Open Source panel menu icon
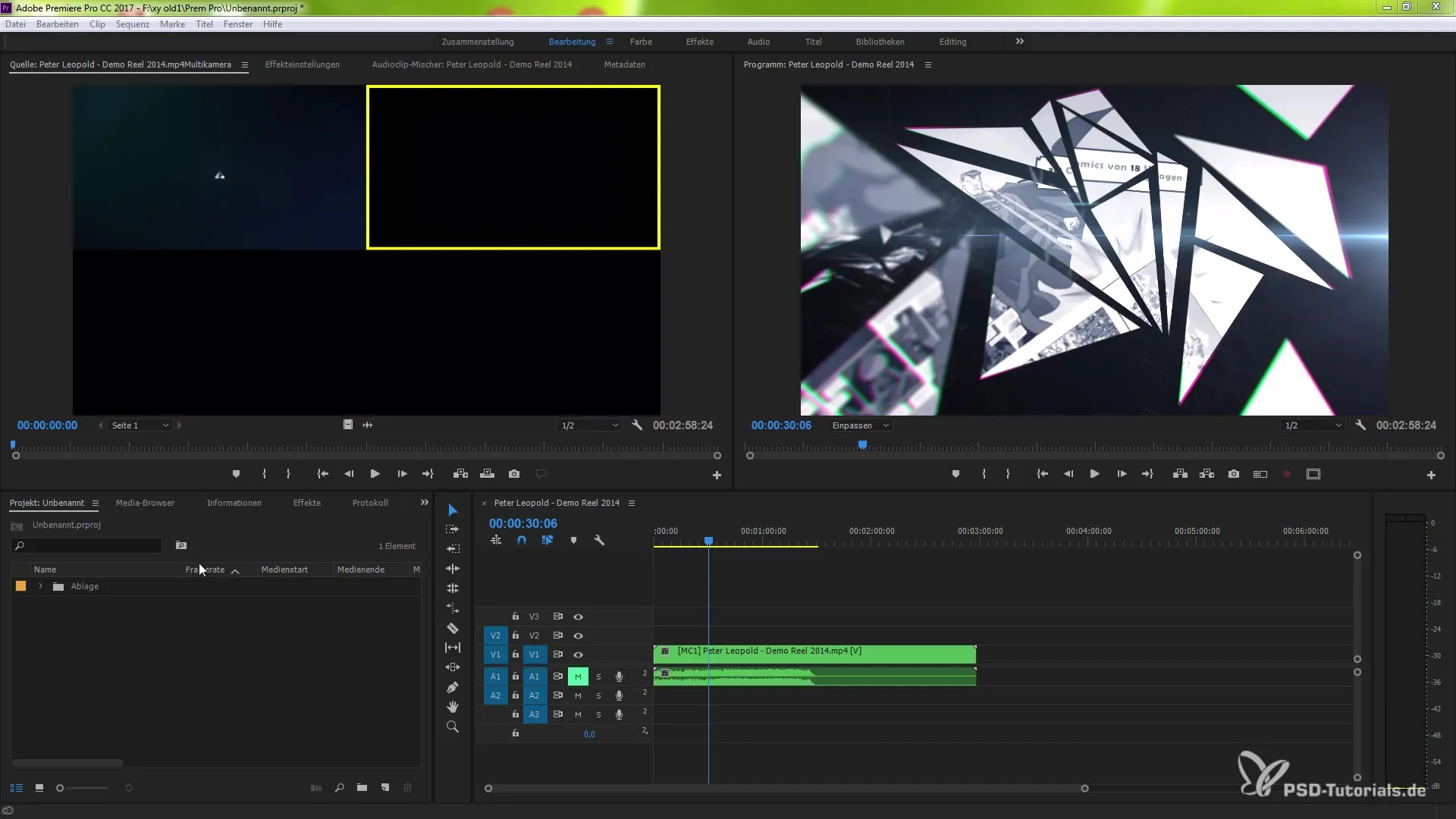The image size is (1456, 819). [x=244, y=65]
